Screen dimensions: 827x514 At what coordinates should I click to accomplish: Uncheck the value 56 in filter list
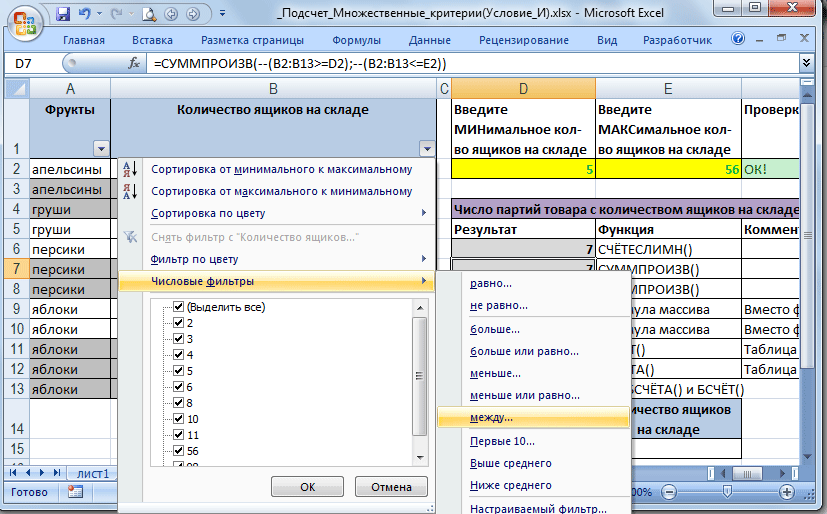[179, 451]
